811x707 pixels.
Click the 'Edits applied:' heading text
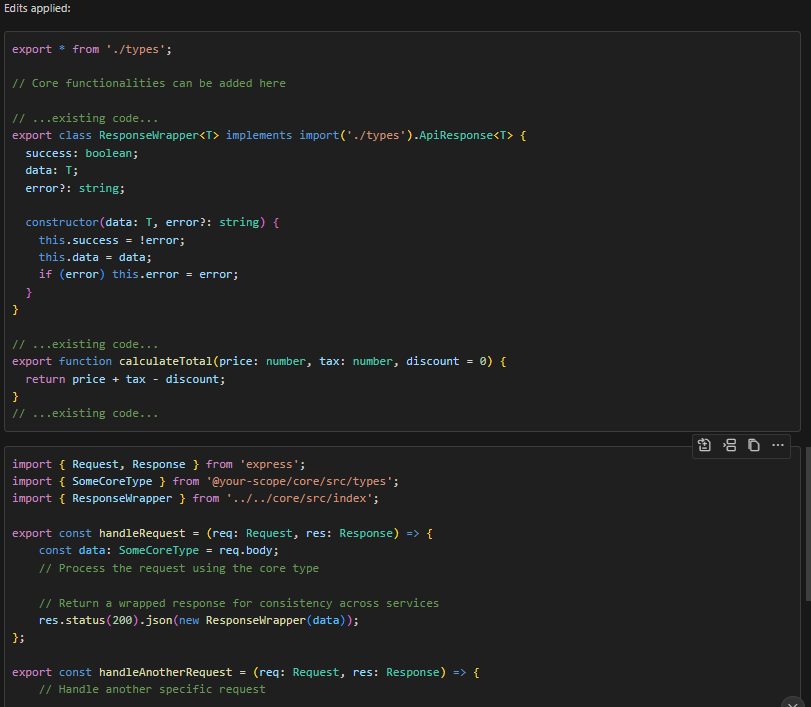tap(37, 8)
